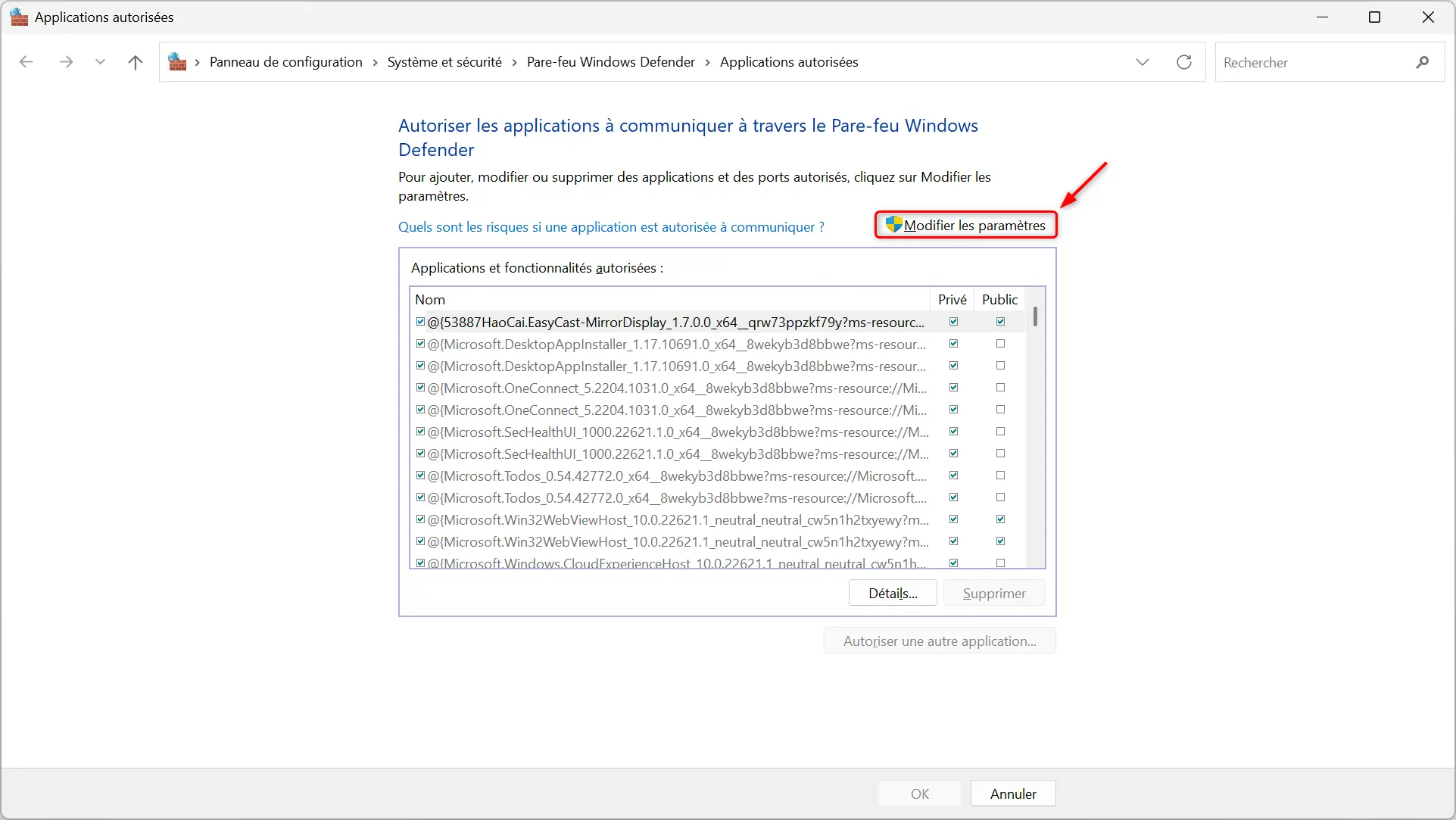Click the window title firewall icon
This screenshot has width=1456, height=820.
pos(19,17)
